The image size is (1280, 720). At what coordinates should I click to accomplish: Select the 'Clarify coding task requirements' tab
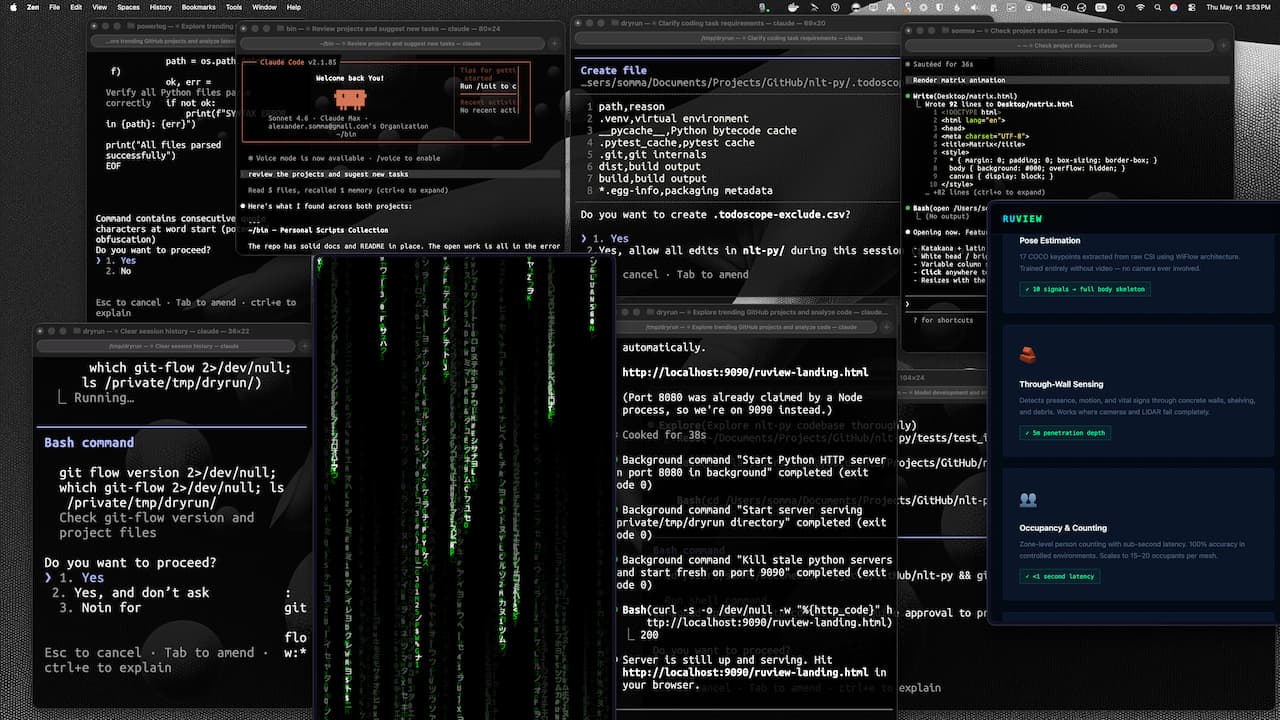tap(737, 38)
